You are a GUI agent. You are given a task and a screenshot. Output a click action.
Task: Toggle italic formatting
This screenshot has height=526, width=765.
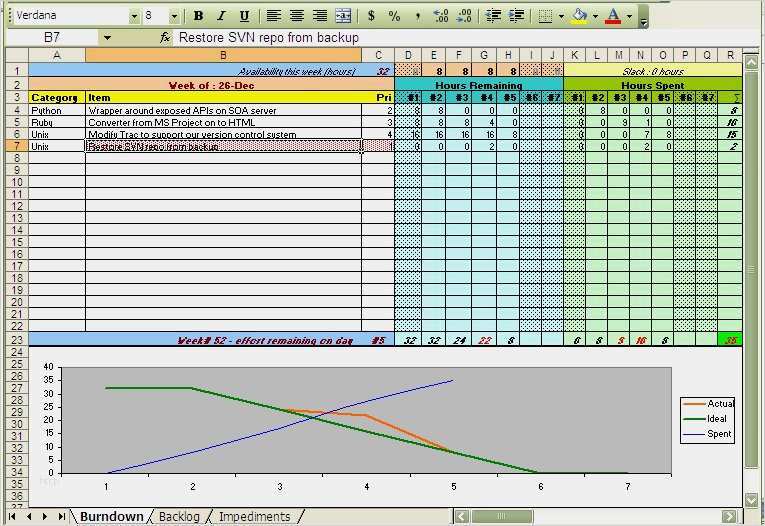pyautogui.click(x=220, y=16)
